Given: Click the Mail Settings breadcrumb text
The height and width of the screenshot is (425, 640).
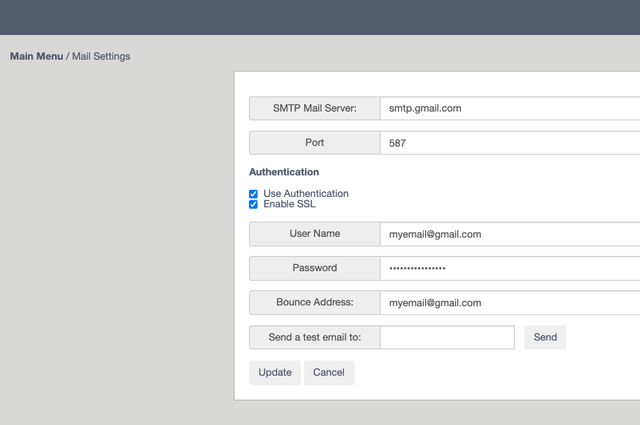Looking at the screenshot, I should [x=101, y=56].
